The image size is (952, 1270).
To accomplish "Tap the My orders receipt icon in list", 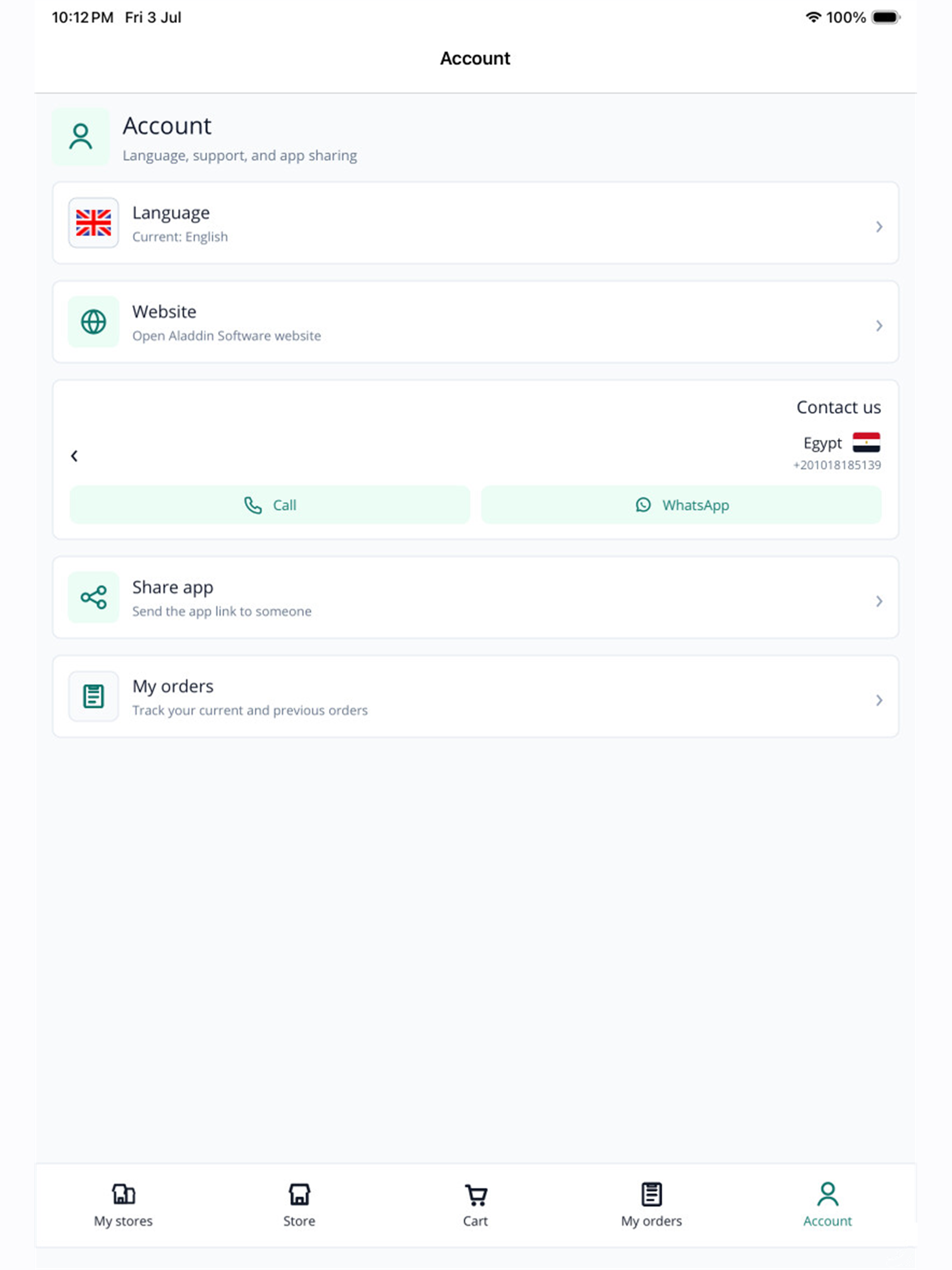I will point(93,696).
